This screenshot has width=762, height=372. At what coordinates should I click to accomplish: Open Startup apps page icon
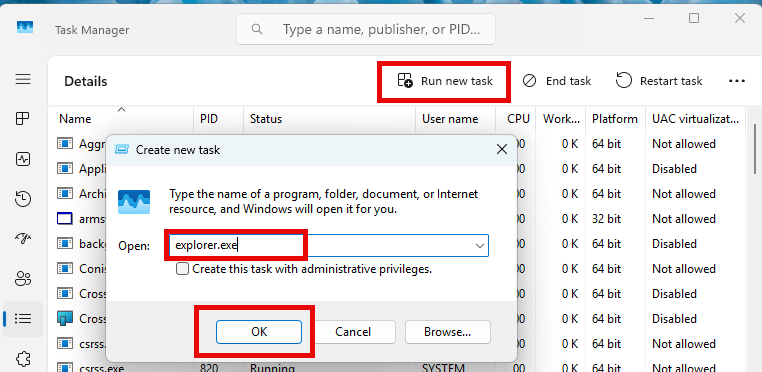pos(23,238)
